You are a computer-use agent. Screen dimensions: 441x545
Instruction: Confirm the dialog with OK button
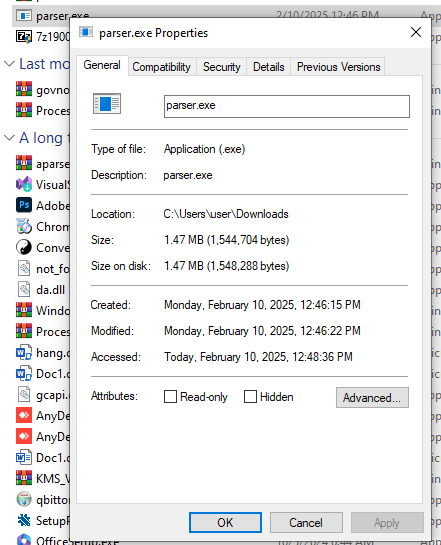click(x=225, y=522)
